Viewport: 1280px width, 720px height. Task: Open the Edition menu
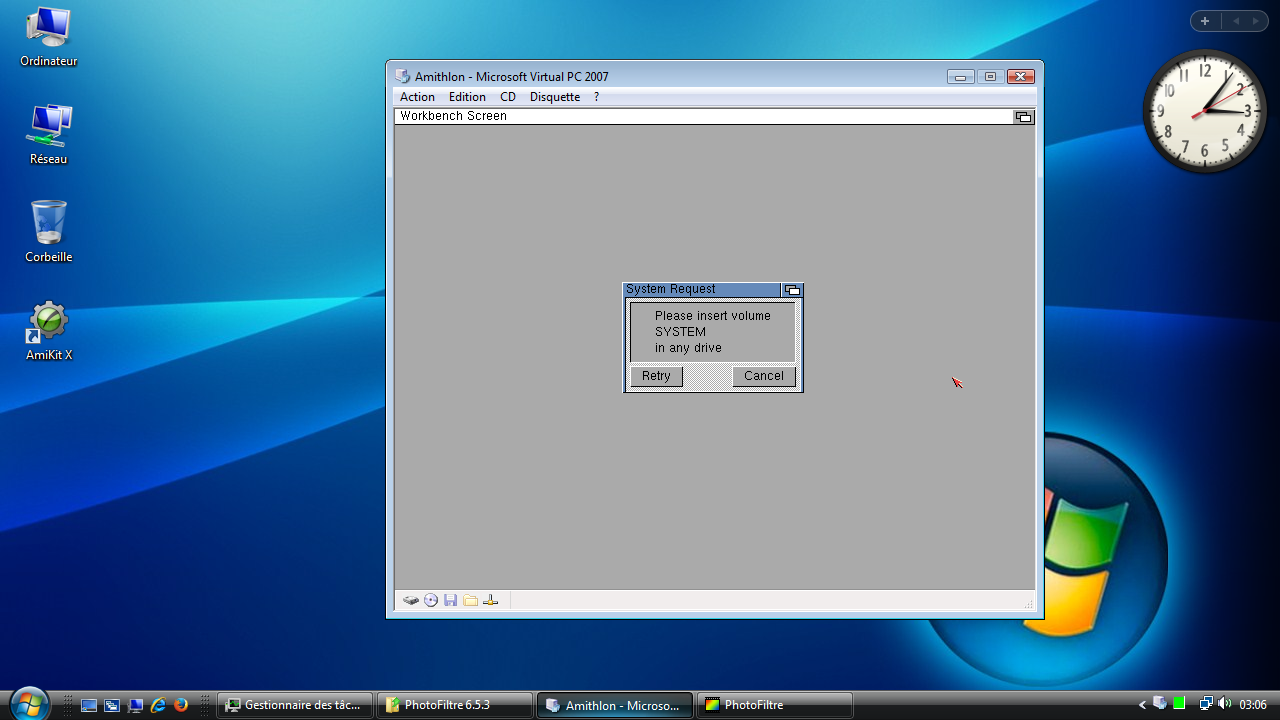point(467,97)
